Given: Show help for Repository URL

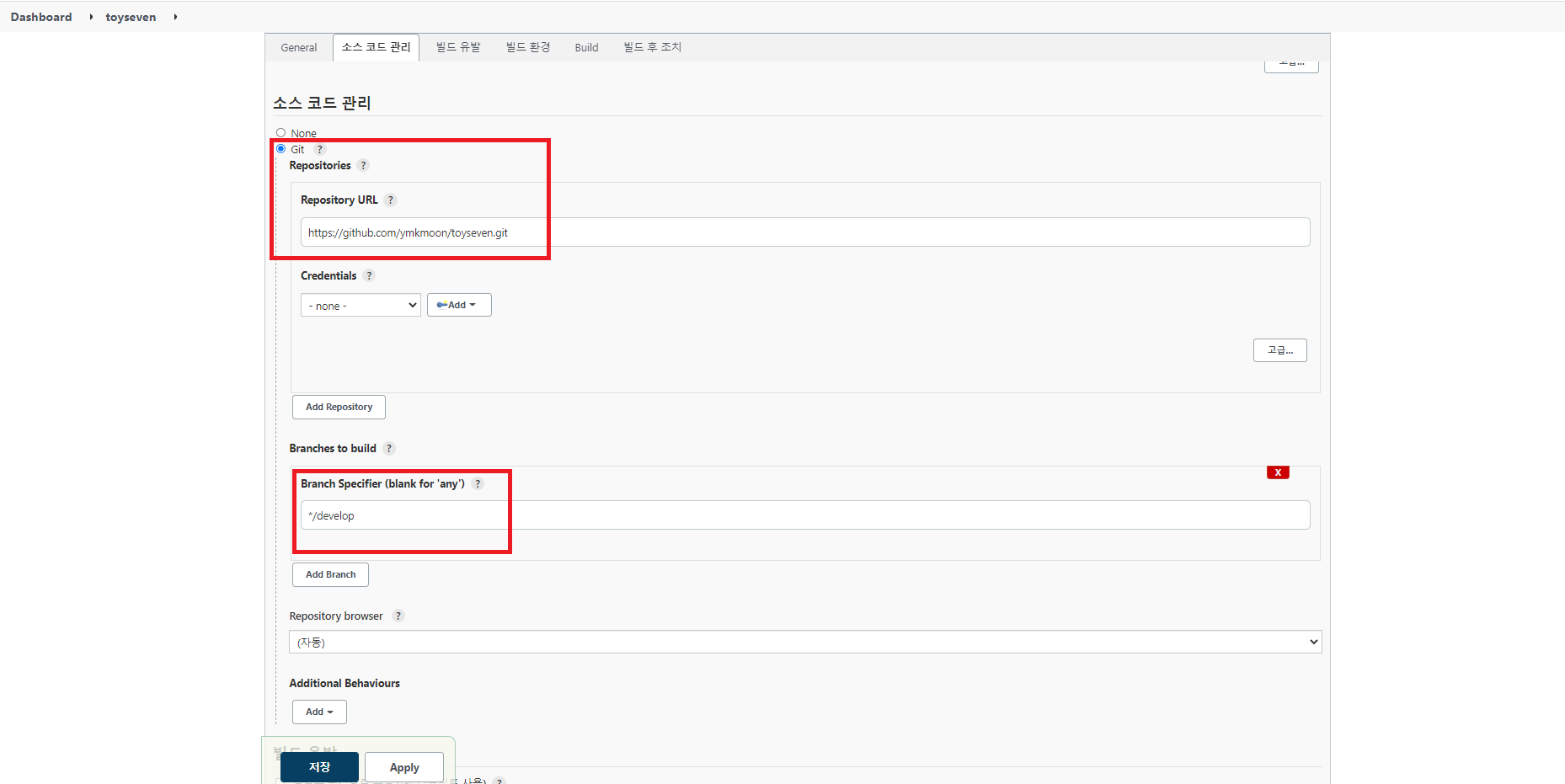Looking at the screenshot, I should pyautogui.click(x=390, y=200).
